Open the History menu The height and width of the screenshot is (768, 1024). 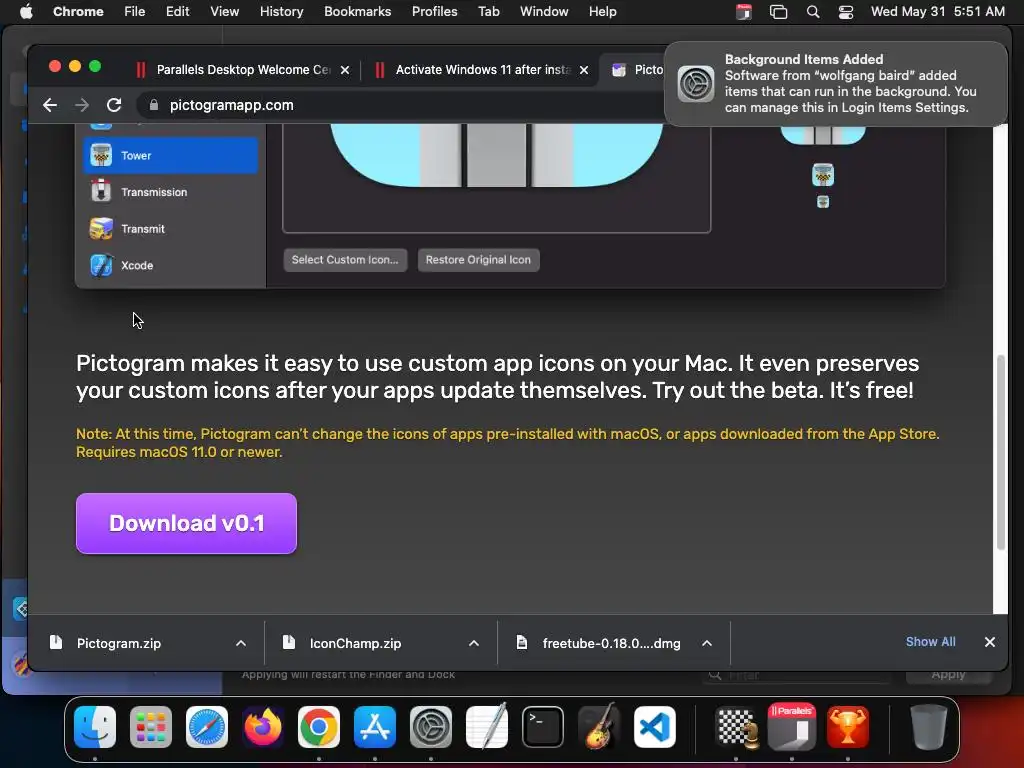click(x=281, y=12)
